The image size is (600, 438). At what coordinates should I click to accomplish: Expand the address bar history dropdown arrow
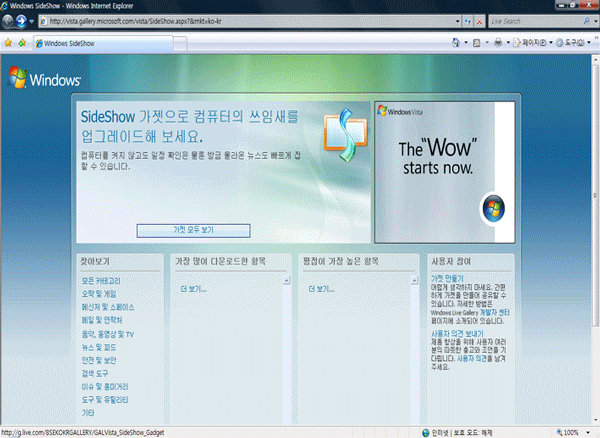click(x=458, y=21)
